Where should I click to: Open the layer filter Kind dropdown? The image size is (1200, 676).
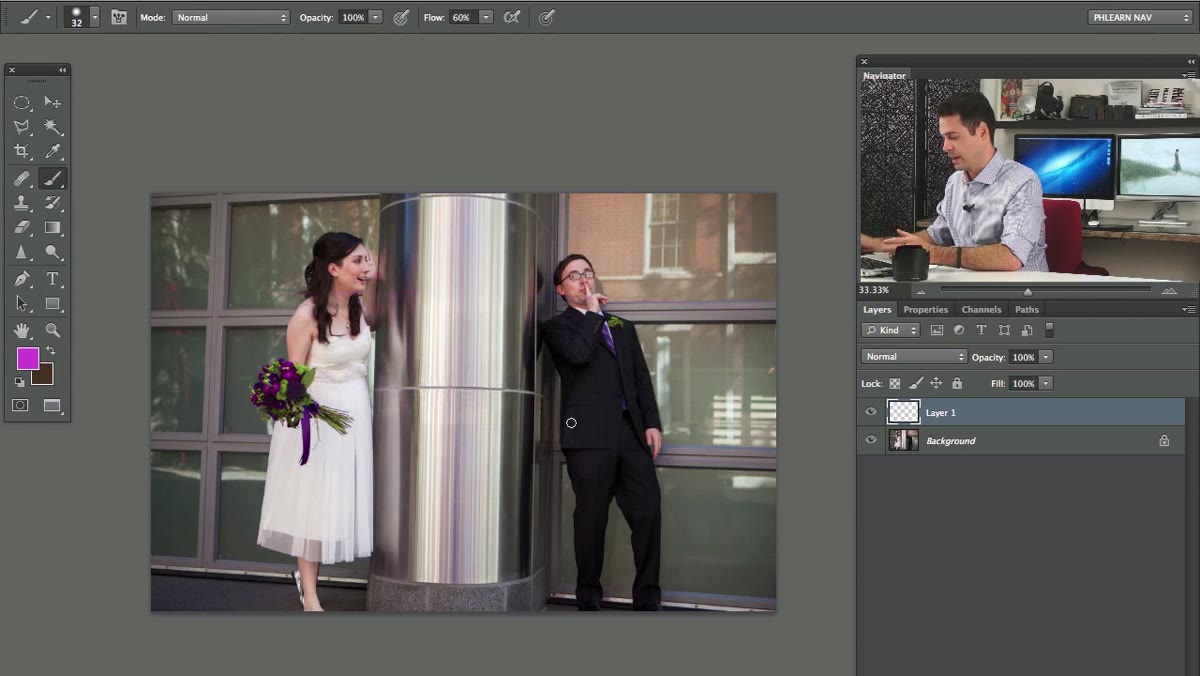point(890,330)
